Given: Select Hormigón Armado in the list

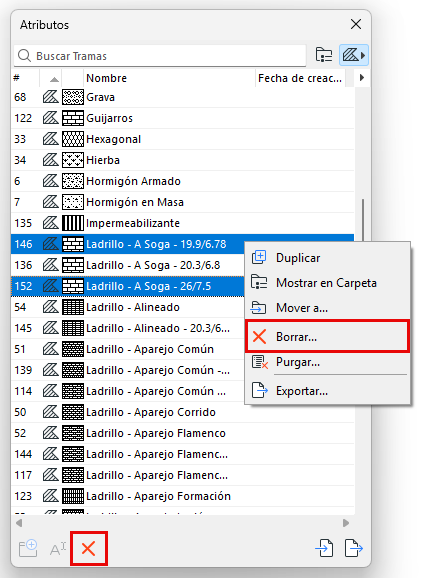Looking at the screenshot, I should pos(183,181).
